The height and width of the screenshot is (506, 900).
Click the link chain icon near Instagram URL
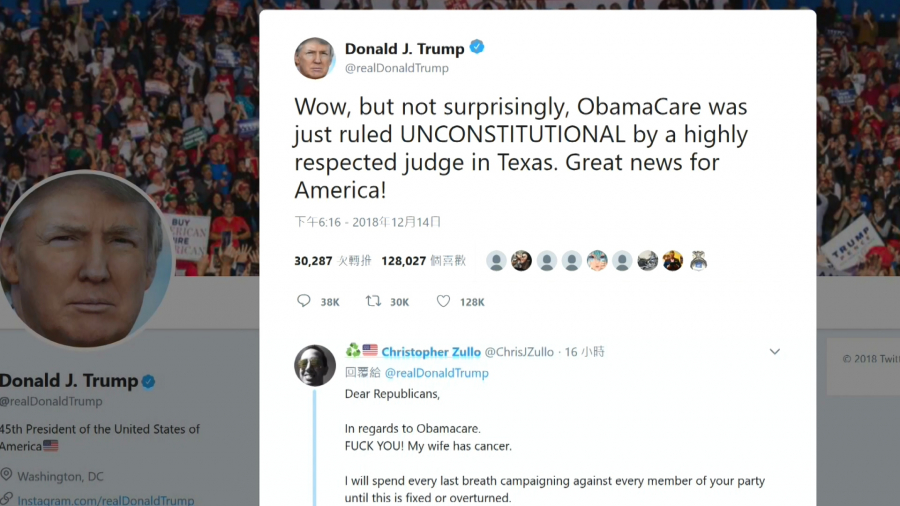[6, 499]
